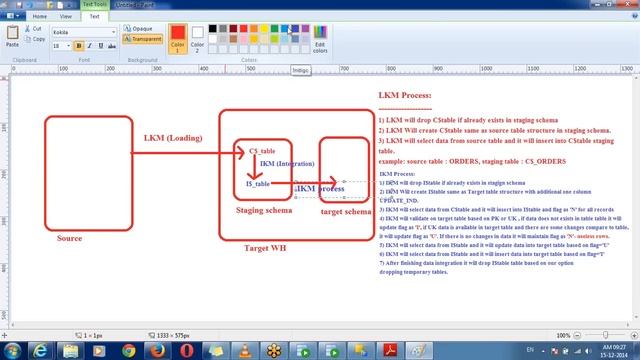
Task: Pick the red color swatch in palette
Action: pos(244,28)
